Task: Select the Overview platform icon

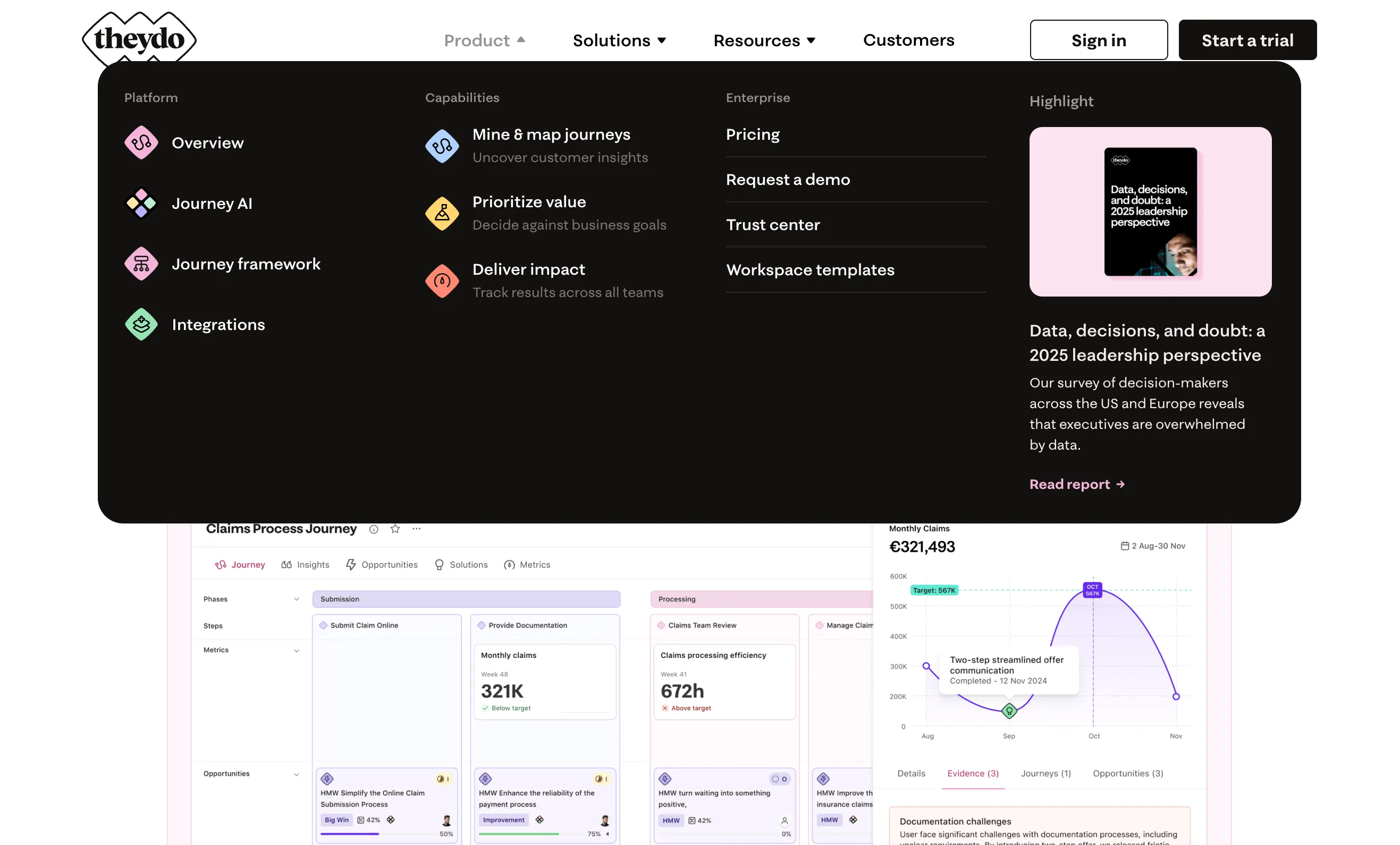Action: pyautogui.click(x=141, y=142)
